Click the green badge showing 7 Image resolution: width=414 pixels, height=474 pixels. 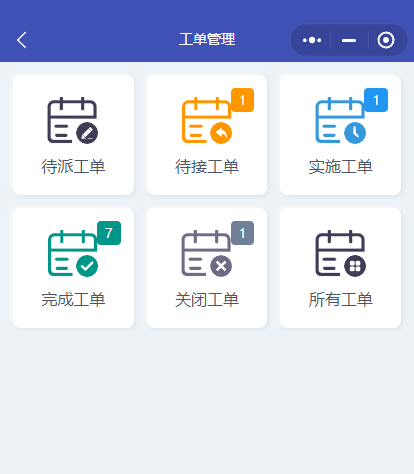click(x=109, y=233)
